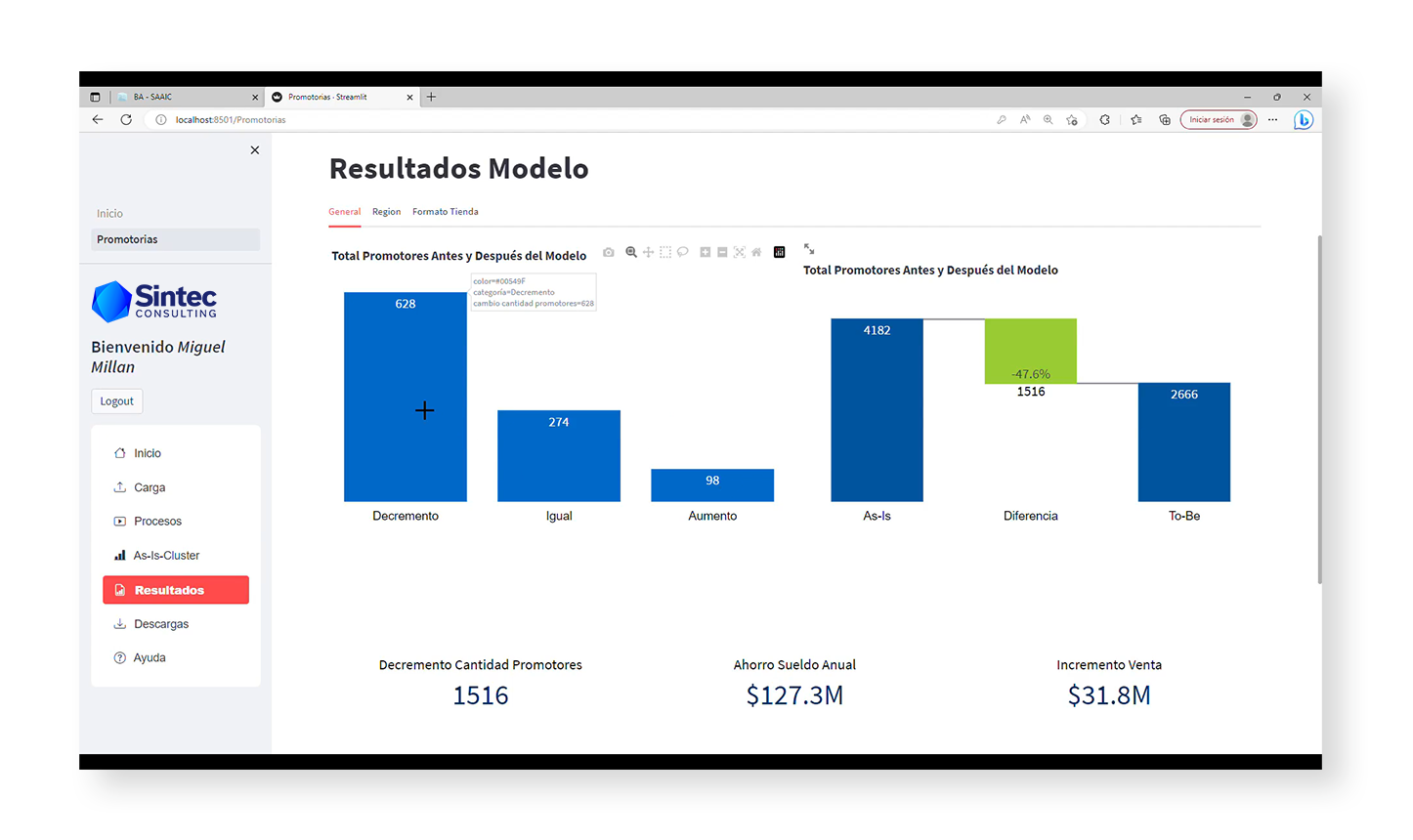
Task: Click the browser zoom magnifier icon
Action: 1049,119
